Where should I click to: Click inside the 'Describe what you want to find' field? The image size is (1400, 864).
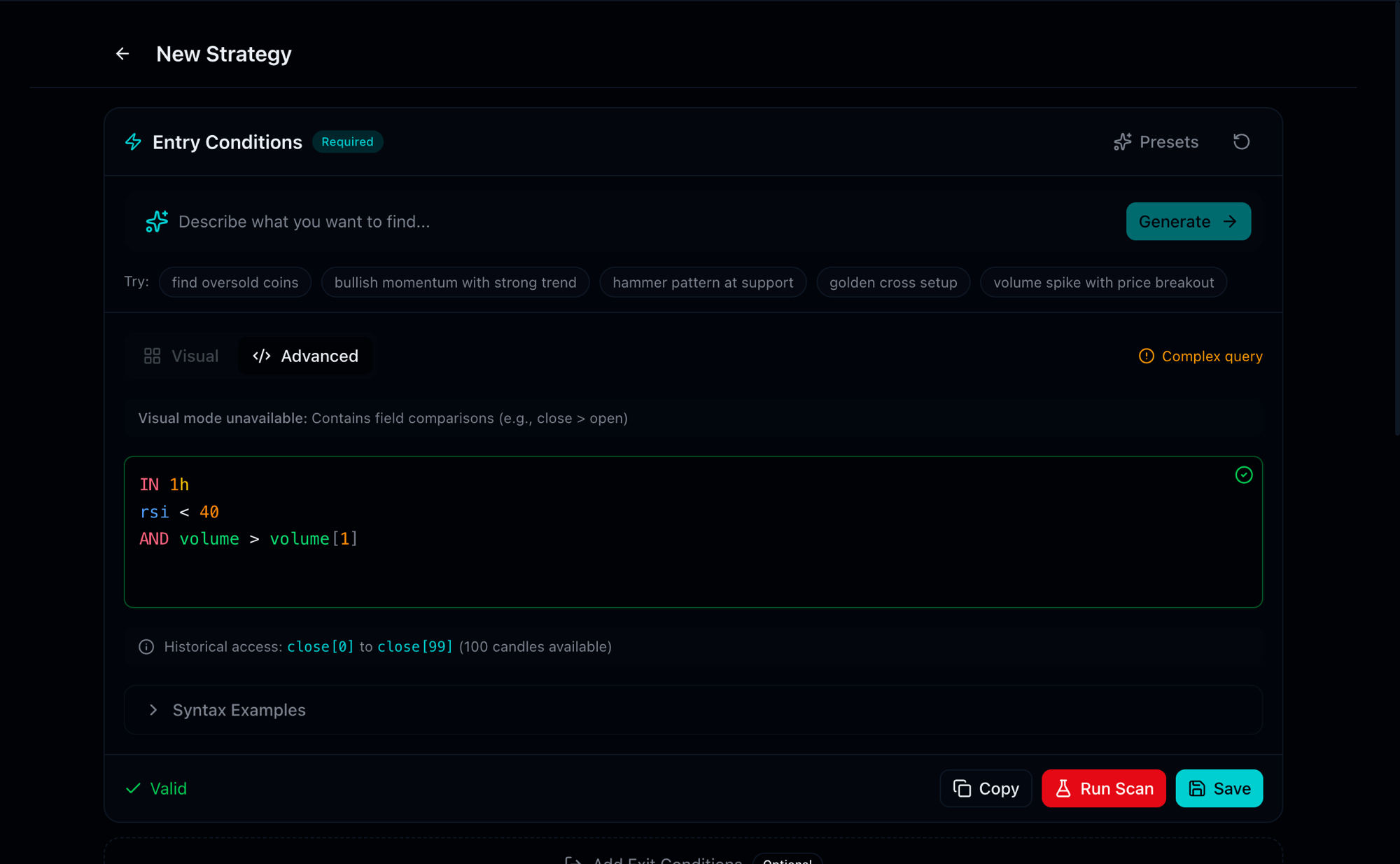click(x=490, y=221)
